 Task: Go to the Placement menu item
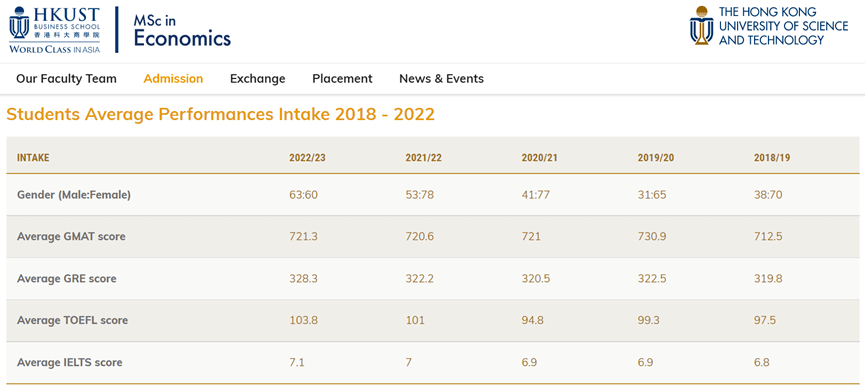tap(342, 79)
